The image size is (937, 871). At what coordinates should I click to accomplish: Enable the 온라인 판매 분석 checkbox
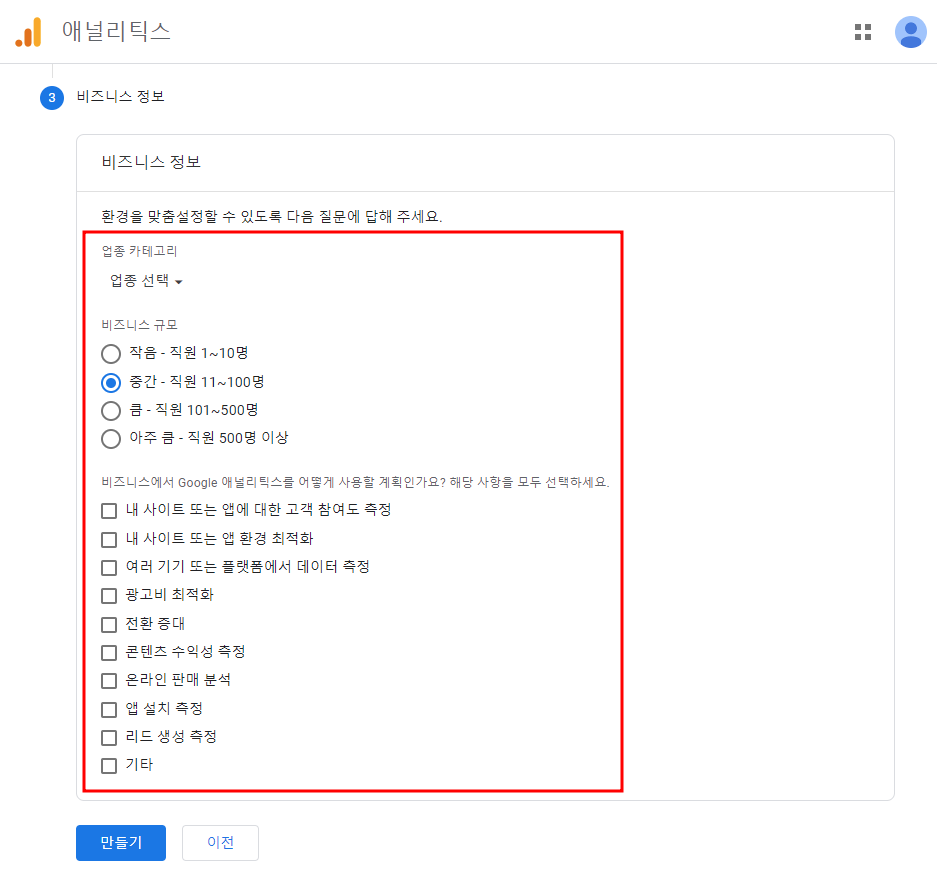(109, 680)
